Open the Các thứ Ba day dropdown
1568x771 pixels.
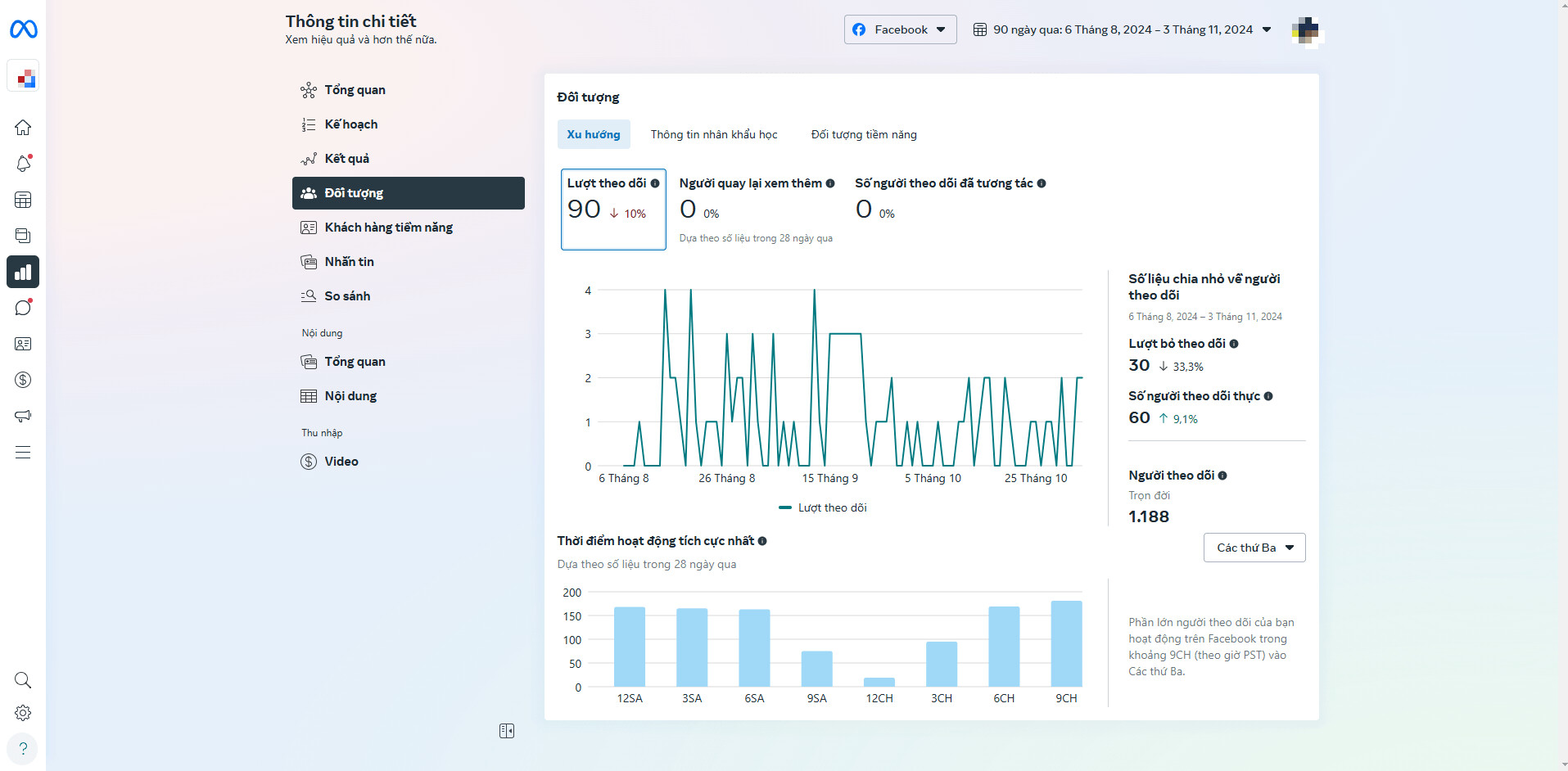click(1254, 548)
